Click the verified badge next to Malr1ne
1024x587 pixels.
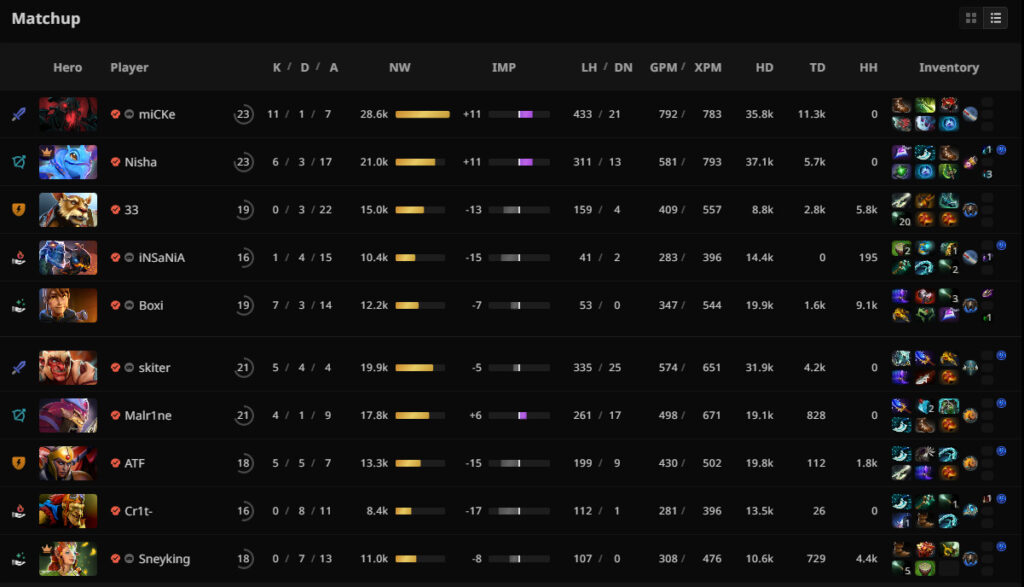pyautogui.click(x=116, y=416)
